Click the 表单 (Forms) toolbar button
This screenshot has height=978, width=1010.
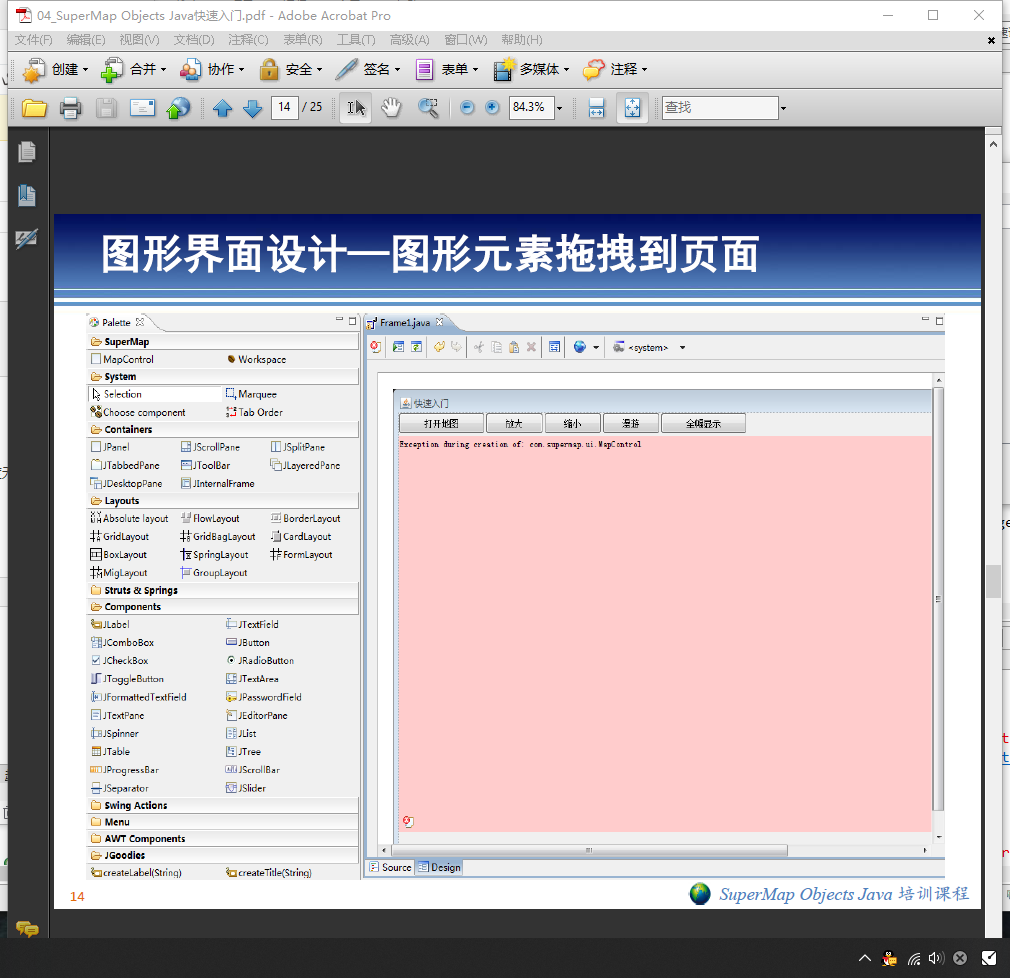click(x=447, y=69)
